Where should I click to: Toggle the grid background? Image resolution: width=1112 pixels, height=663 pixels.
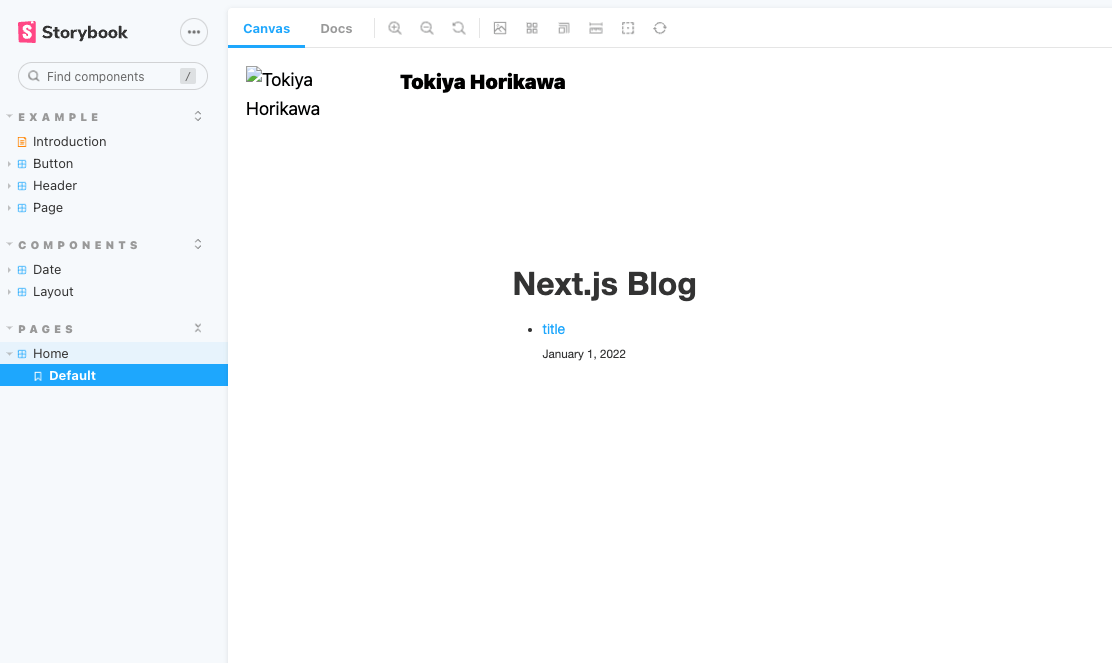click(532, 28)
